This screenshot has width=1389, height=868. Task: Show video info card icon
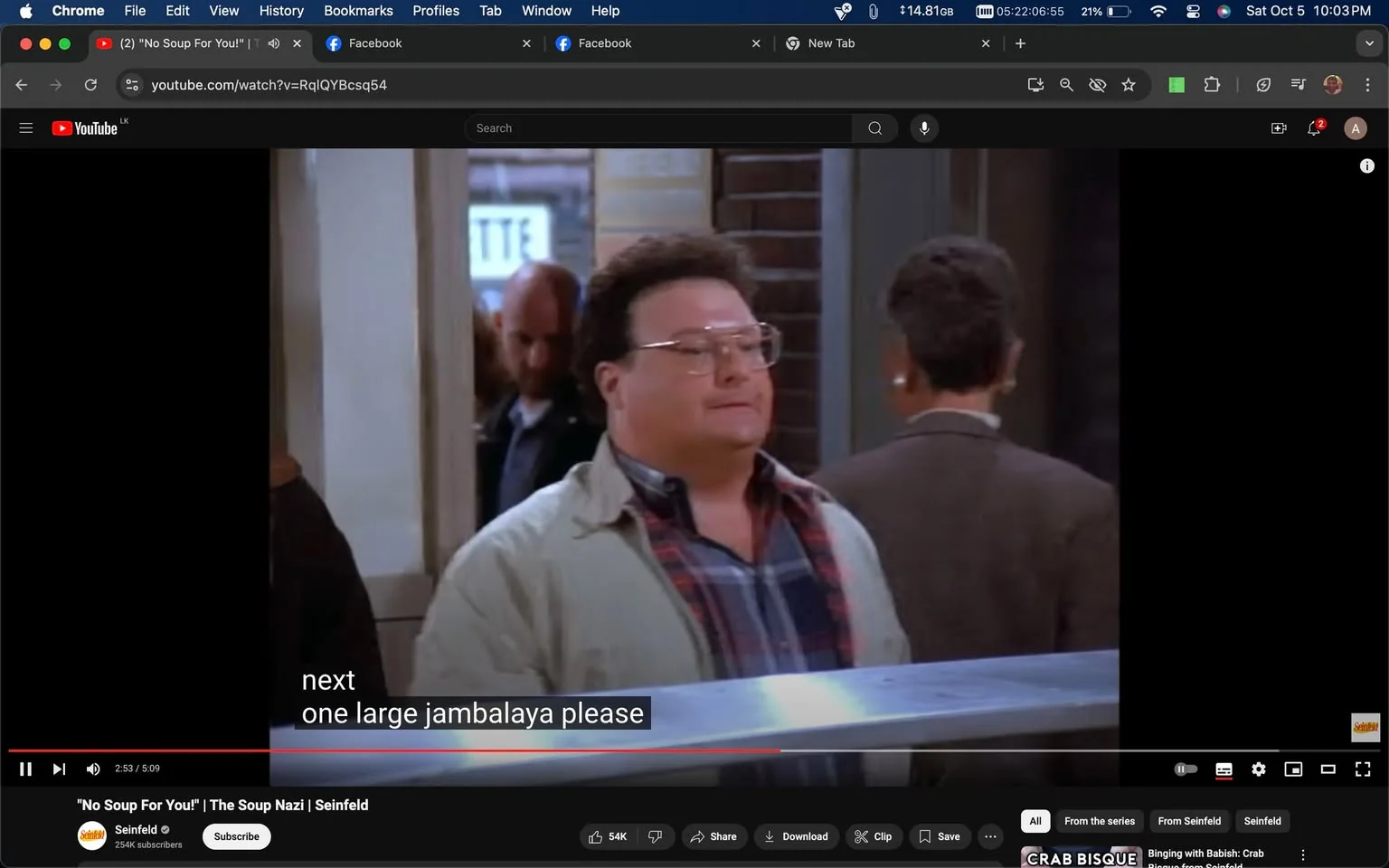[x=1367, y=165]
